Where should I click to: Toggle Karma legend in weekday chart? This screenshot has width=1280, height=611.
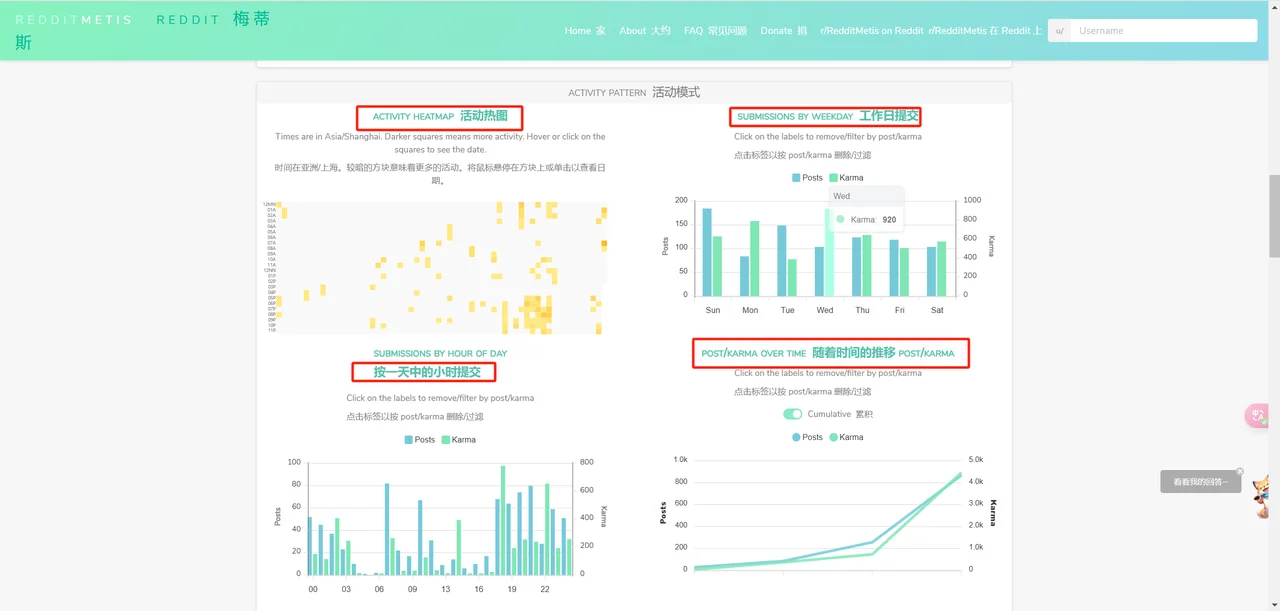tap(846, 178)
